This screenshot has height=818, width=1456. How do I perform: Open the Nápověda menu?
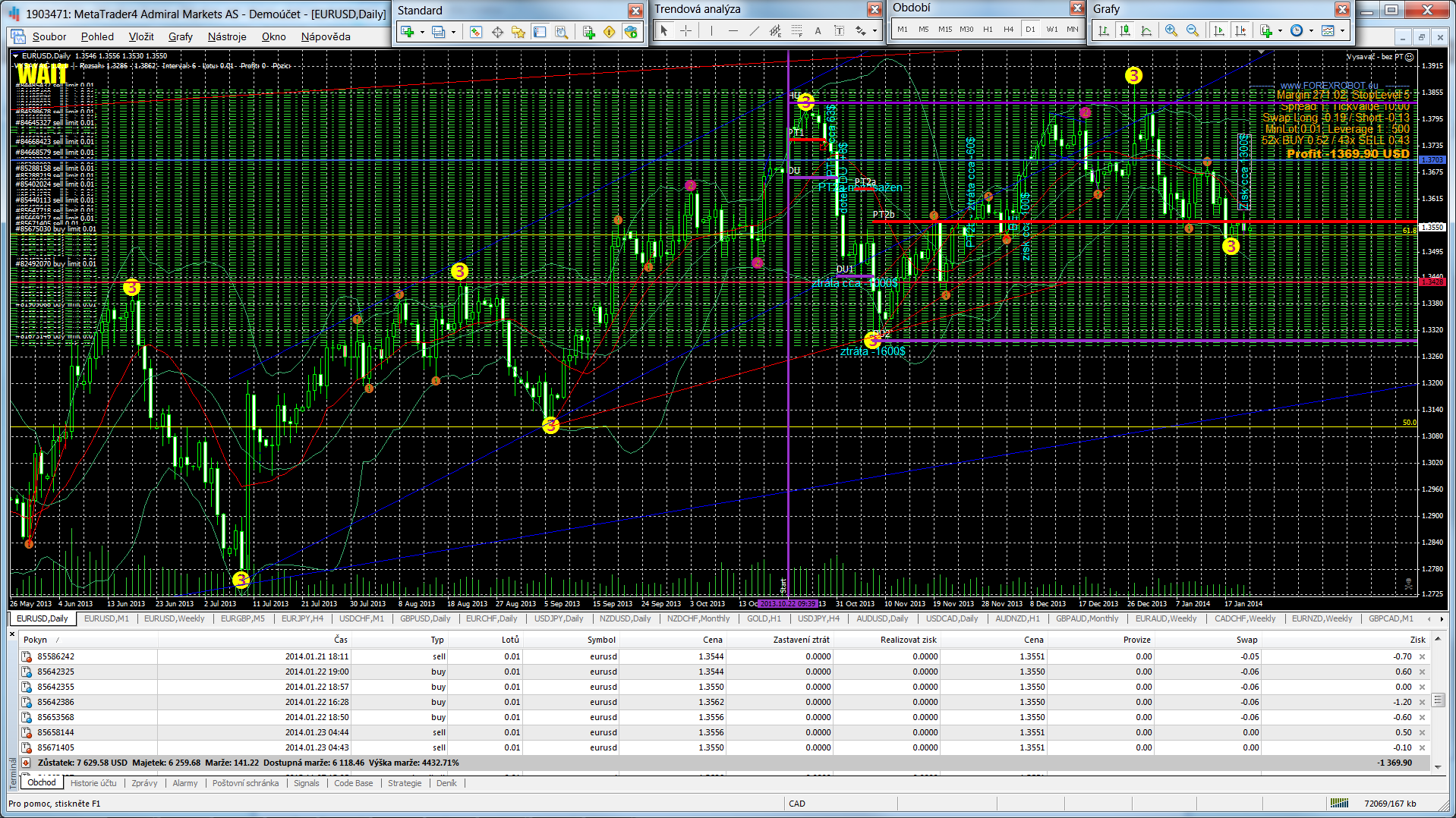tap(326, 36)
